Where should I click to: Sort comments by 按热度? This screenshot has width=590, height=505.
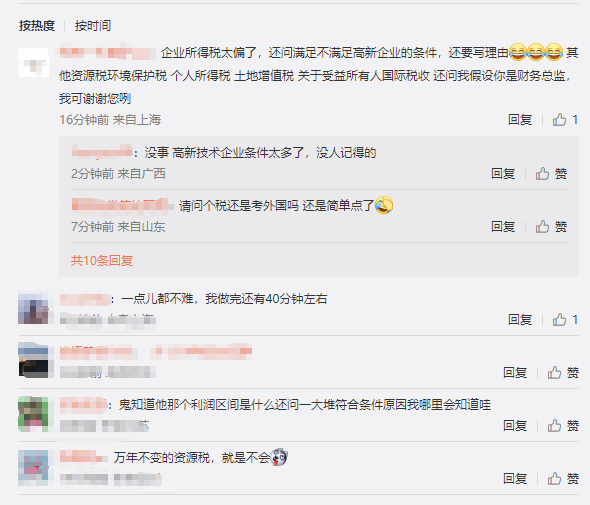pyautogui.click(x=37, y=26)
